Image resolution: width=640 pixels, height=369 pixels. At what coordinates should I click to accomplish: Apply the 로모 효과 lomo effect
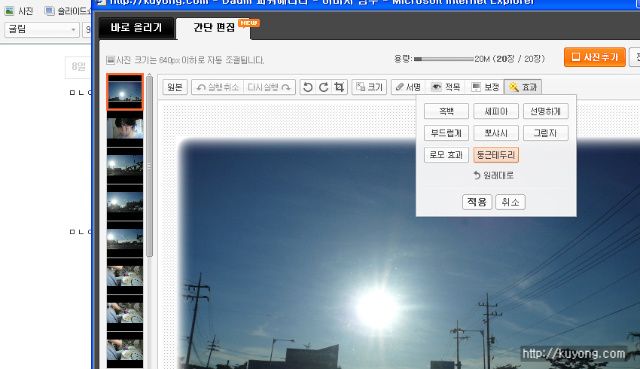(446, 155)
